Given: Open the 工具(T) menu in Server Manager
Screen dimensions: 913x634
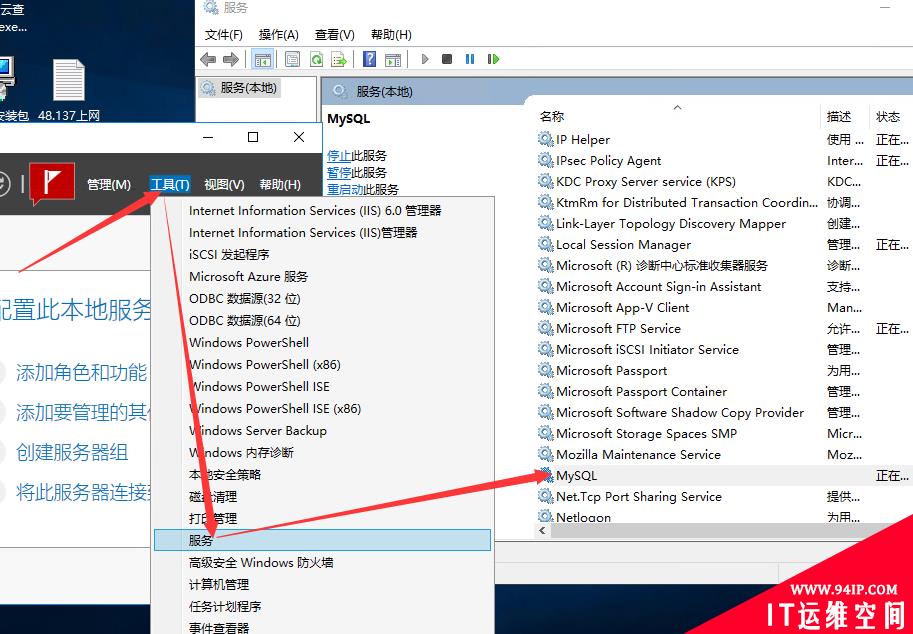Looking at the screenshot, I should tap(170, 185).
